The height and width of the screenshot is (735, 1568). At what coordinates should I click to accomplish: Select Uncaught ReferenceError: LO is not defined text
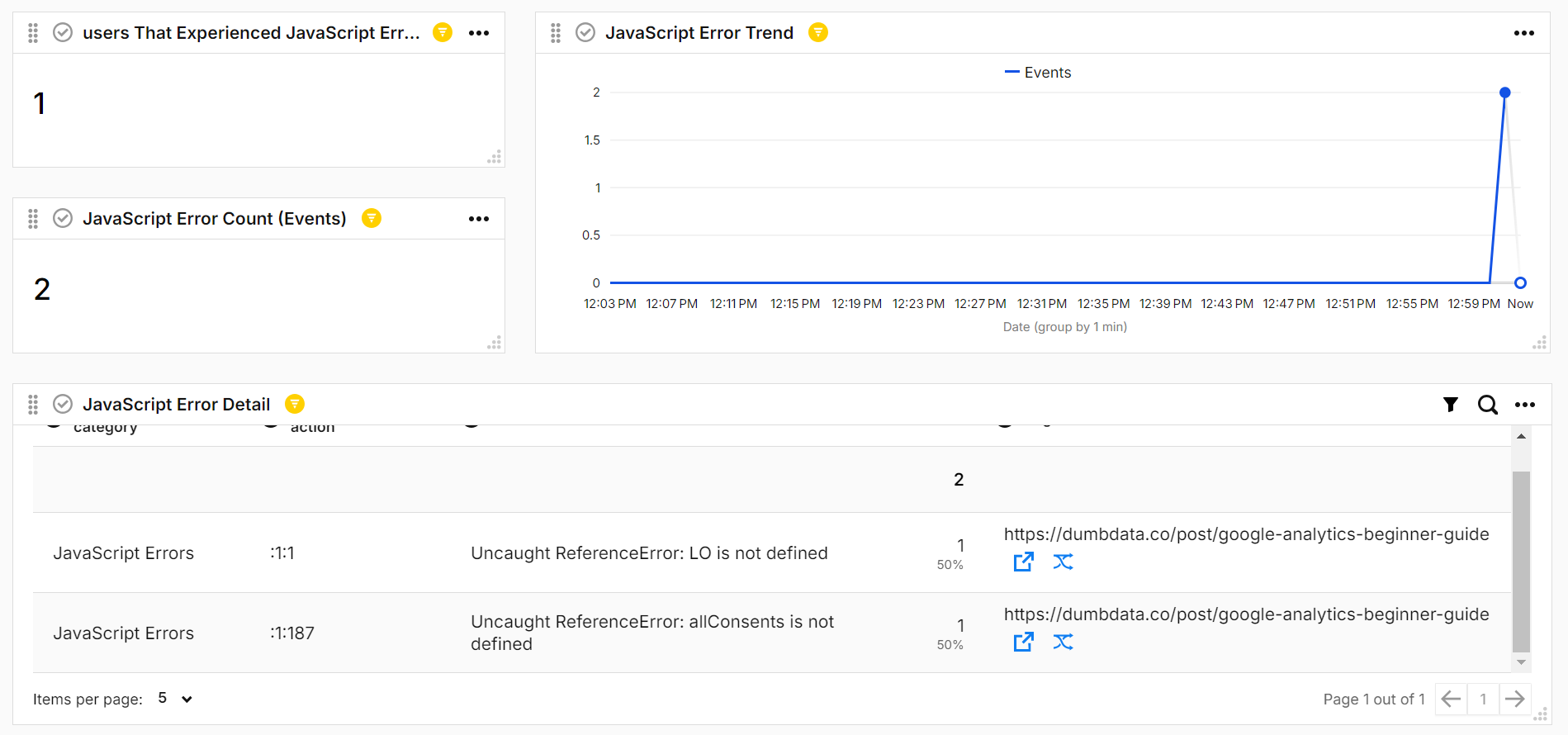tap(649, 553)
